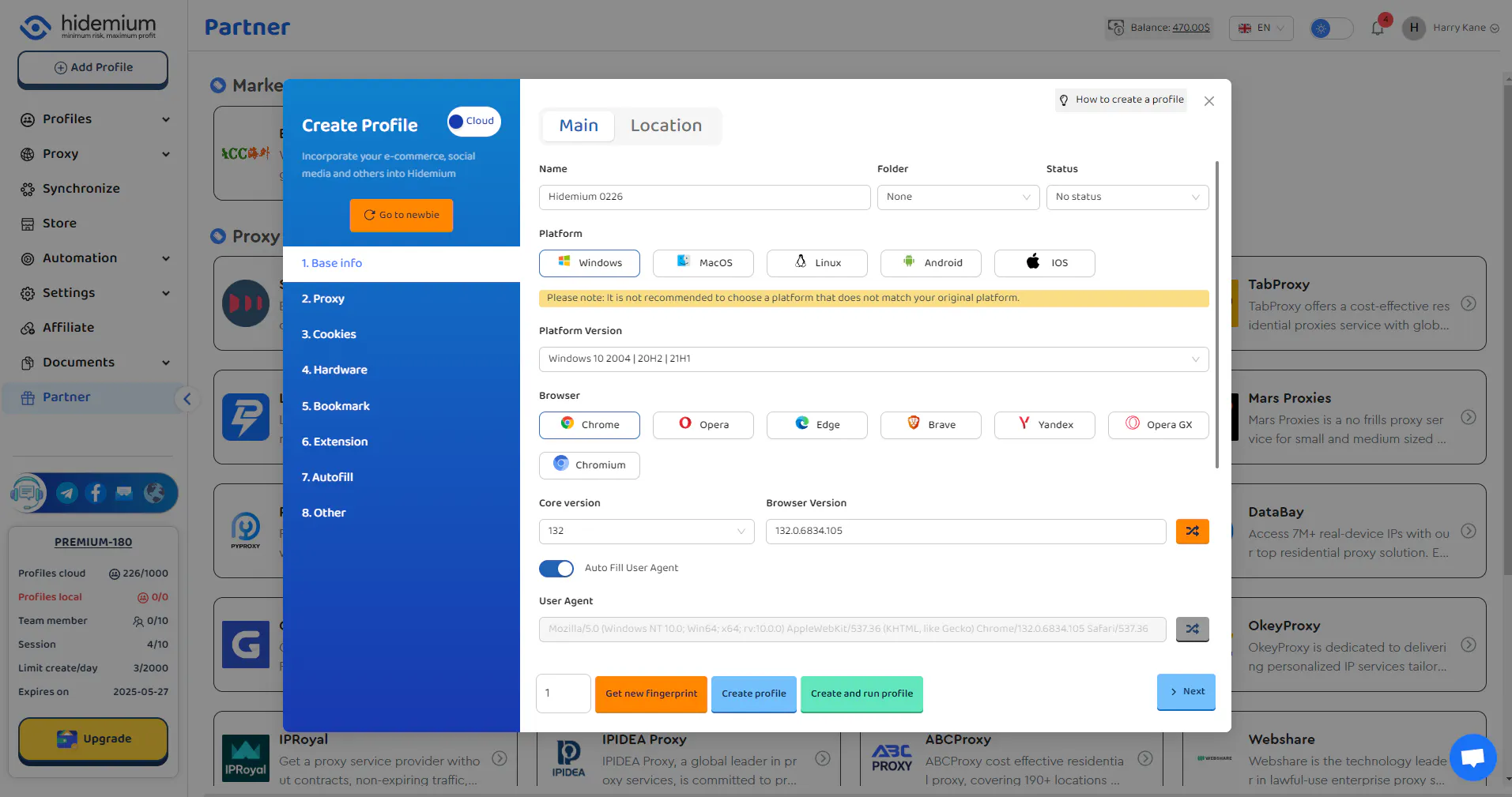This screenshot has height=797, width=1512.
Task: Select IOS platform option
Action: [x=1045, y=263]
